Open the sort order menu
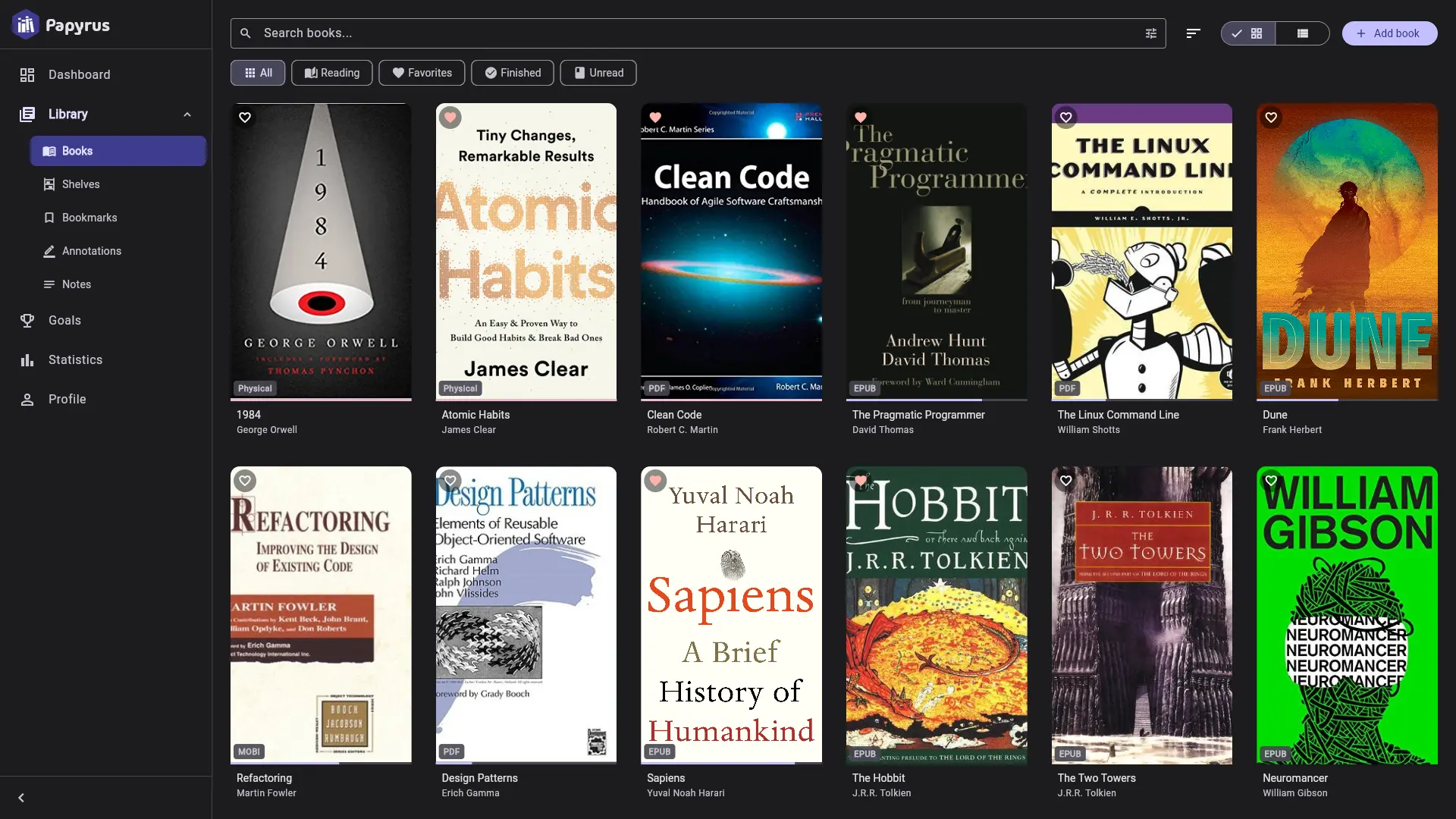This screenshot has height=819, width=1456. 1193,33
